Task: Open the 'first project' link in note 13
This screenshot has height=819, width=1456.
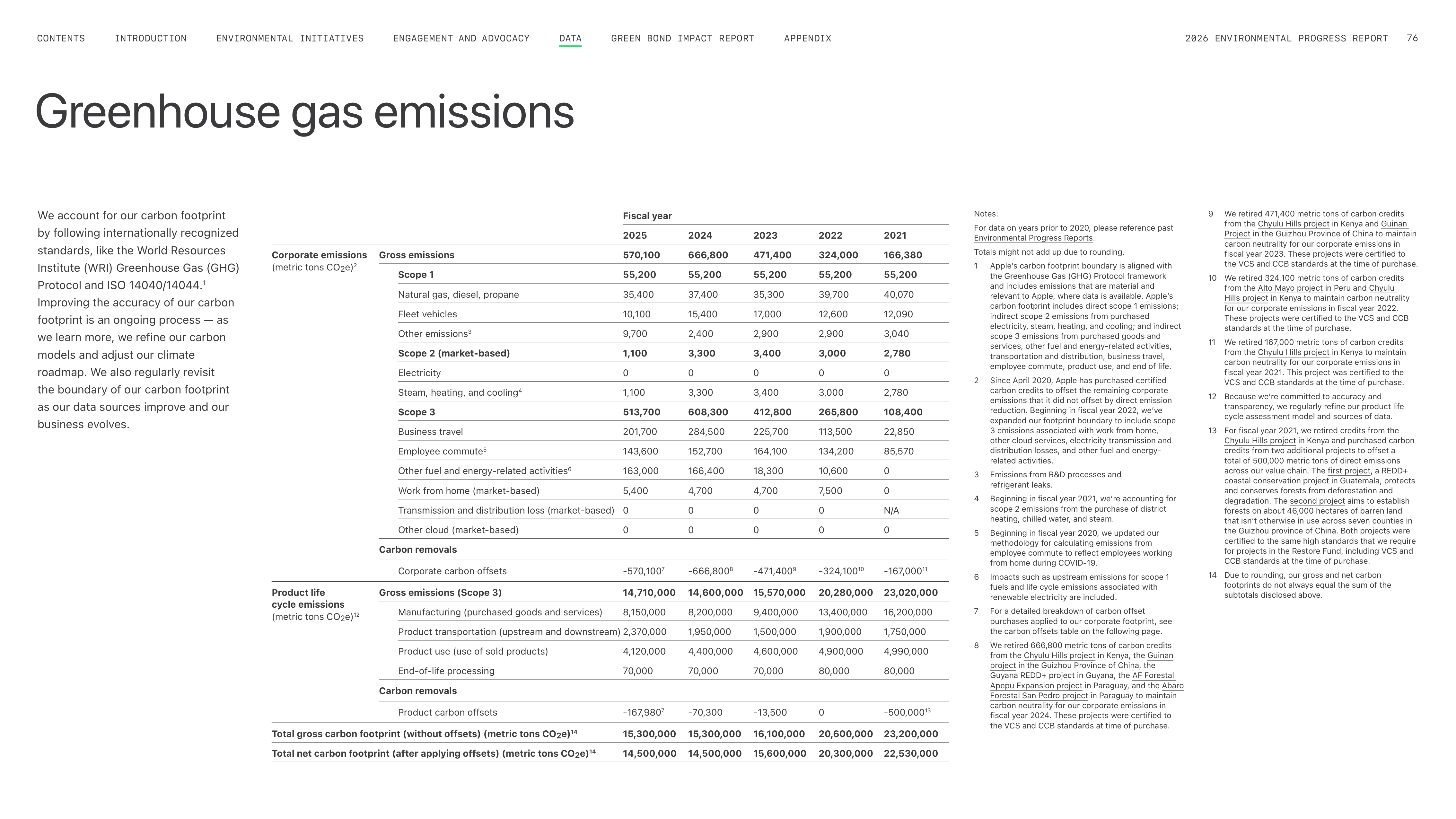Action: (x=1349, y=471)
